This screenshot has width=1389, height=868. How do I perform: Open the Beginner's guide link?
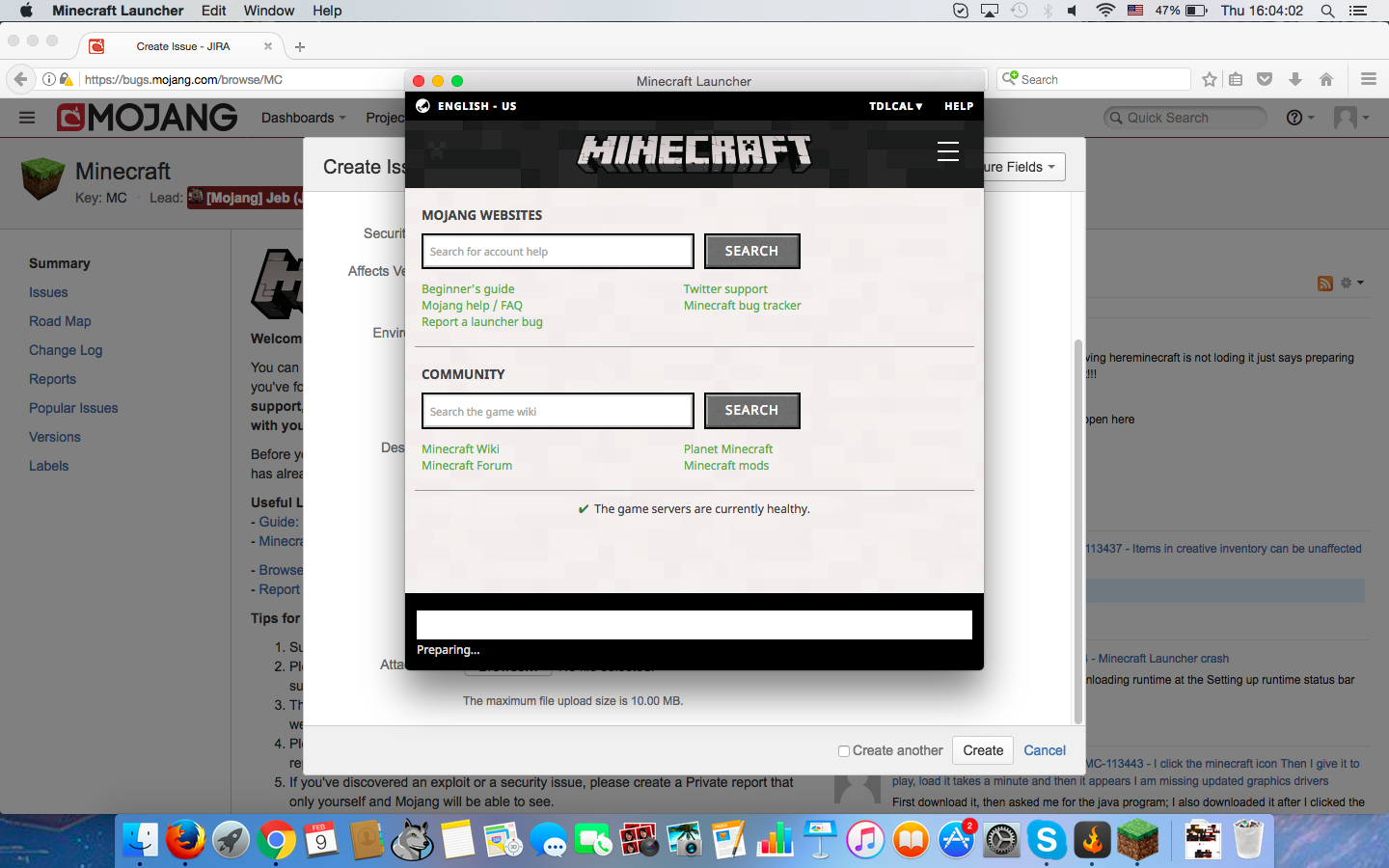point(468,288)
